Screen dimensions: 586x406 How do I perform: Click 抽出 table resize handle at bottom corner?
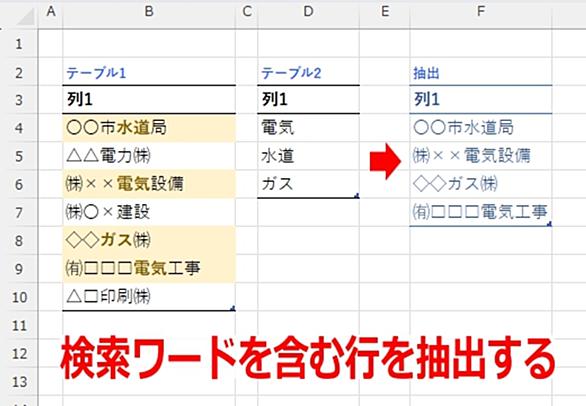(x=549, y=224)
